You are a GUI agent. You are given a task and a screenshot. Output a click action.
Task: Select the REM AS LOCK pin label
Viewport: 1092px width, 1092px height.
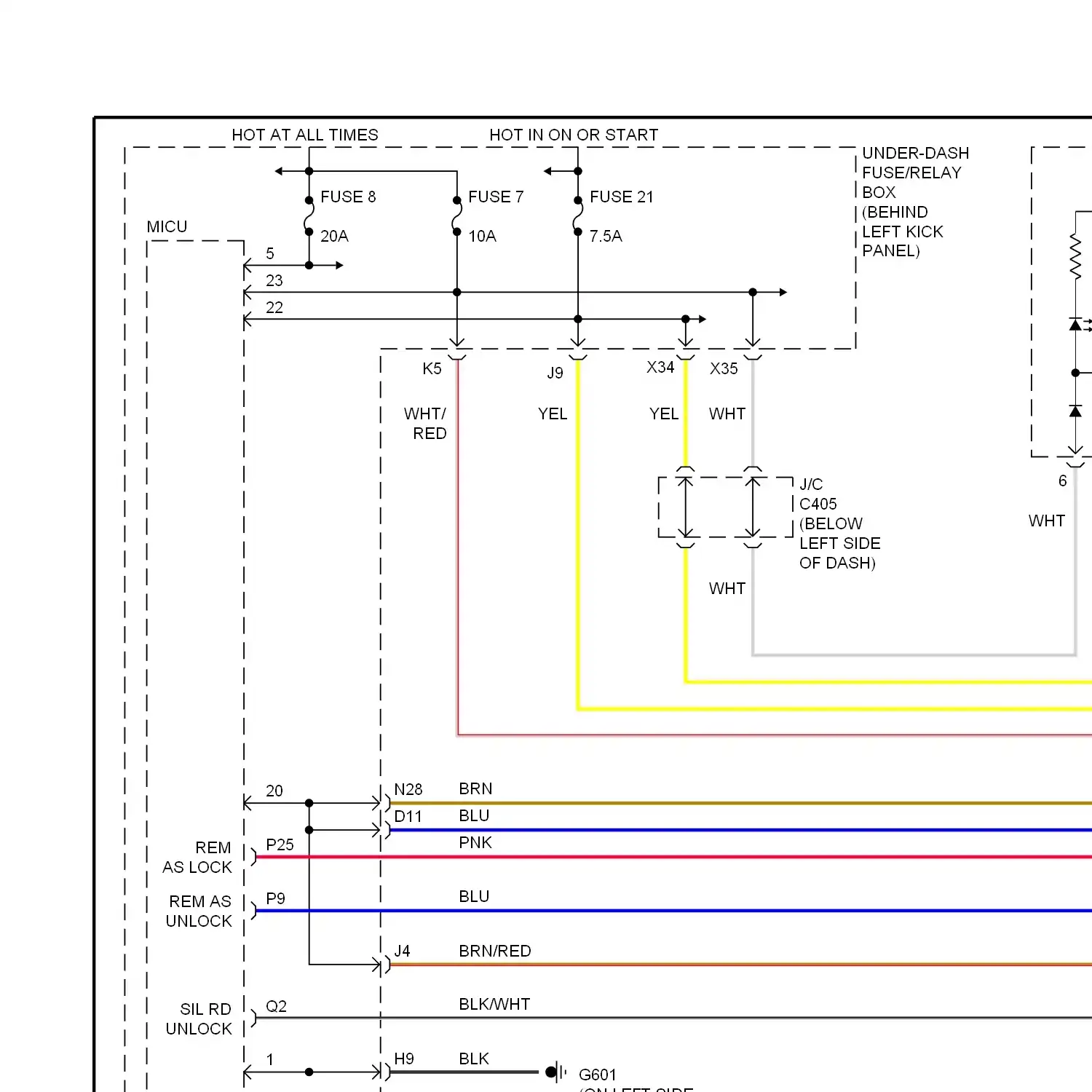197,858
